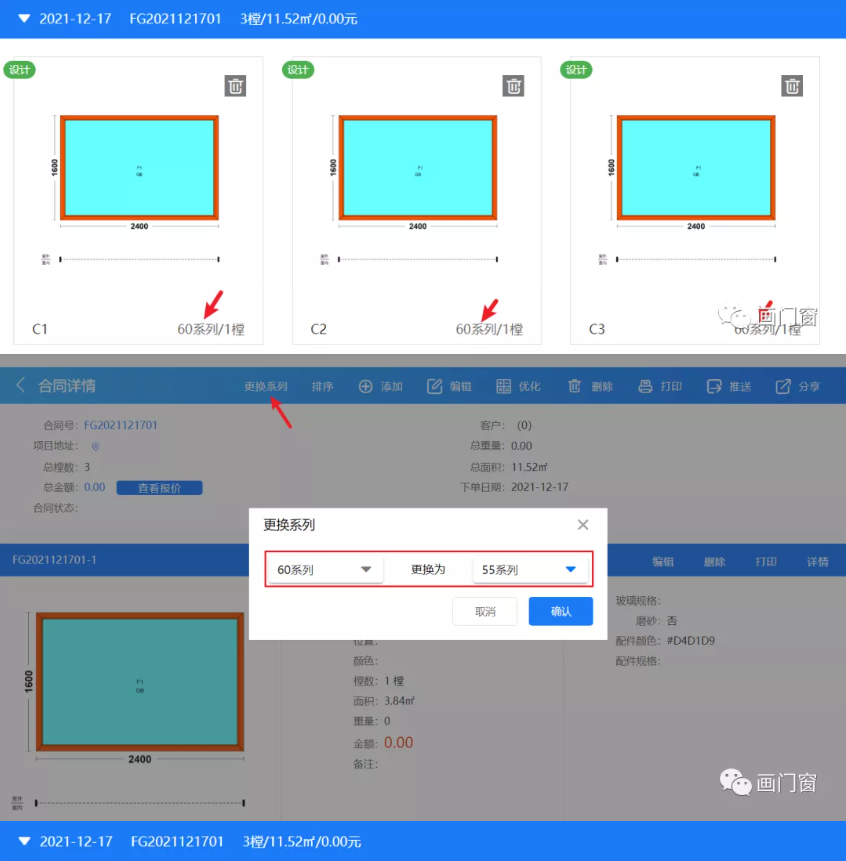Click the 推送 push icon in toolbar
The image size is (846, 861).
tap(714, 386)
